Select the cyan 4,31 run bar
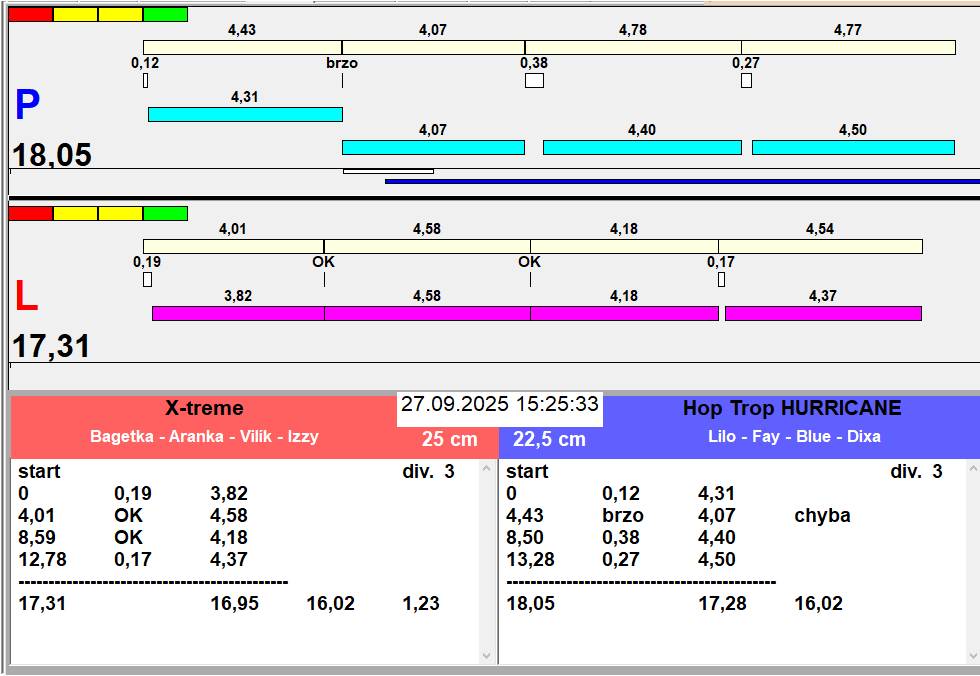980x676 pixels. click(245, 114)
